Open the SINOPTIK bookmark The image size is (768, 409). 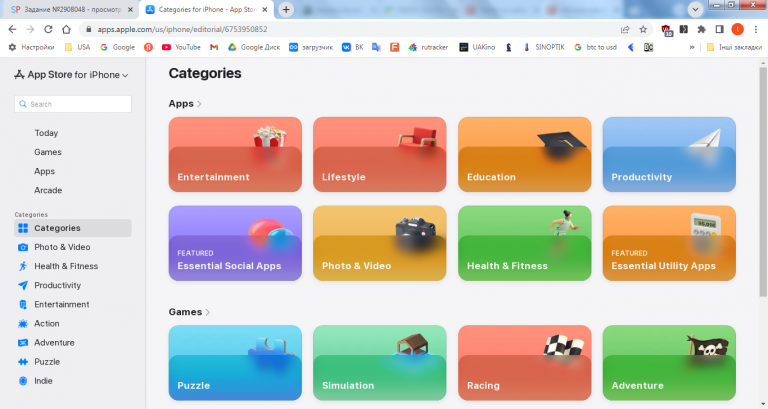(x=544, y=47)
